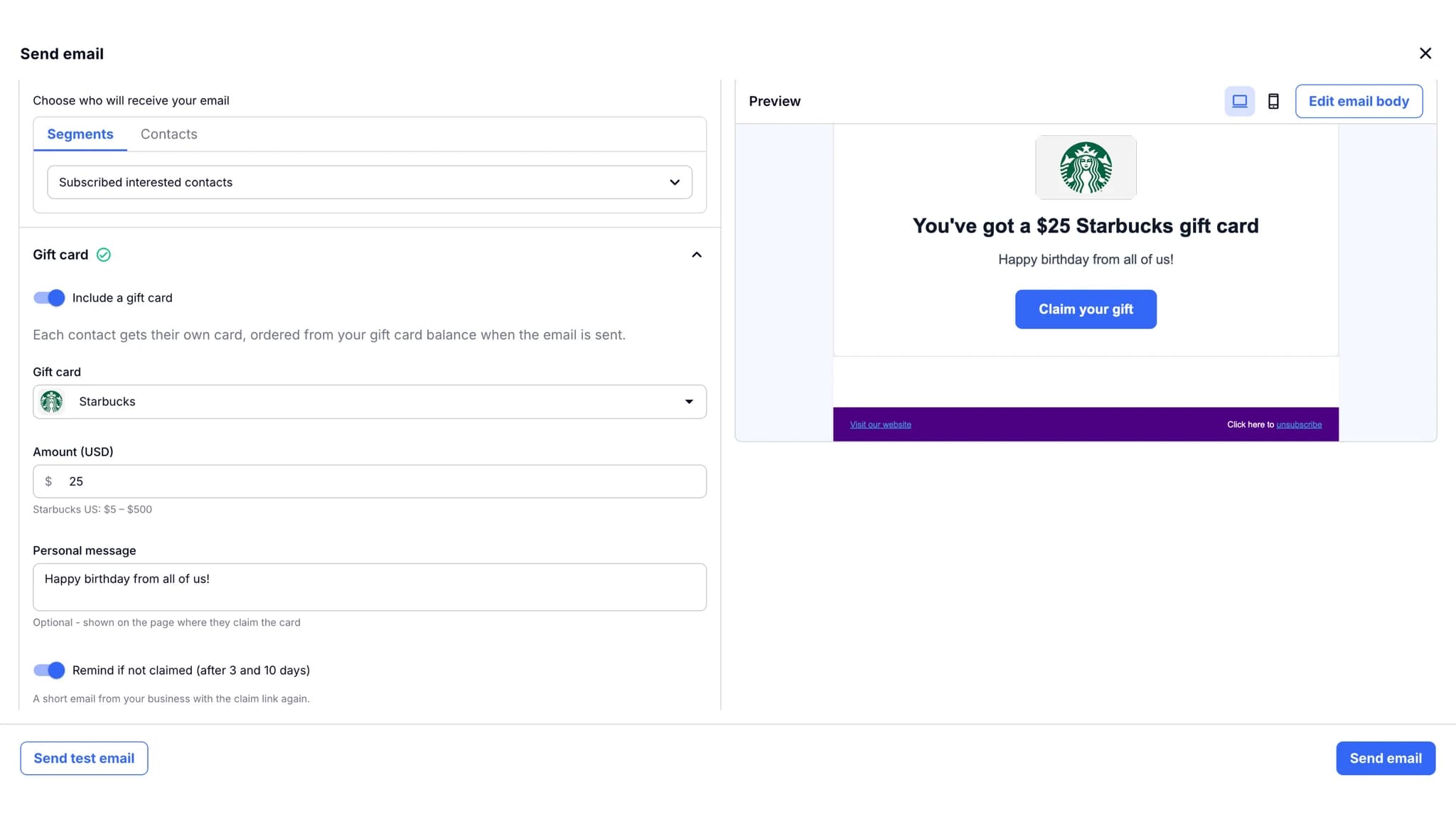This screenshot has width=1456, height=819.
Task: Click the 'Send email' dialog title
Action: tap(62, 53)
